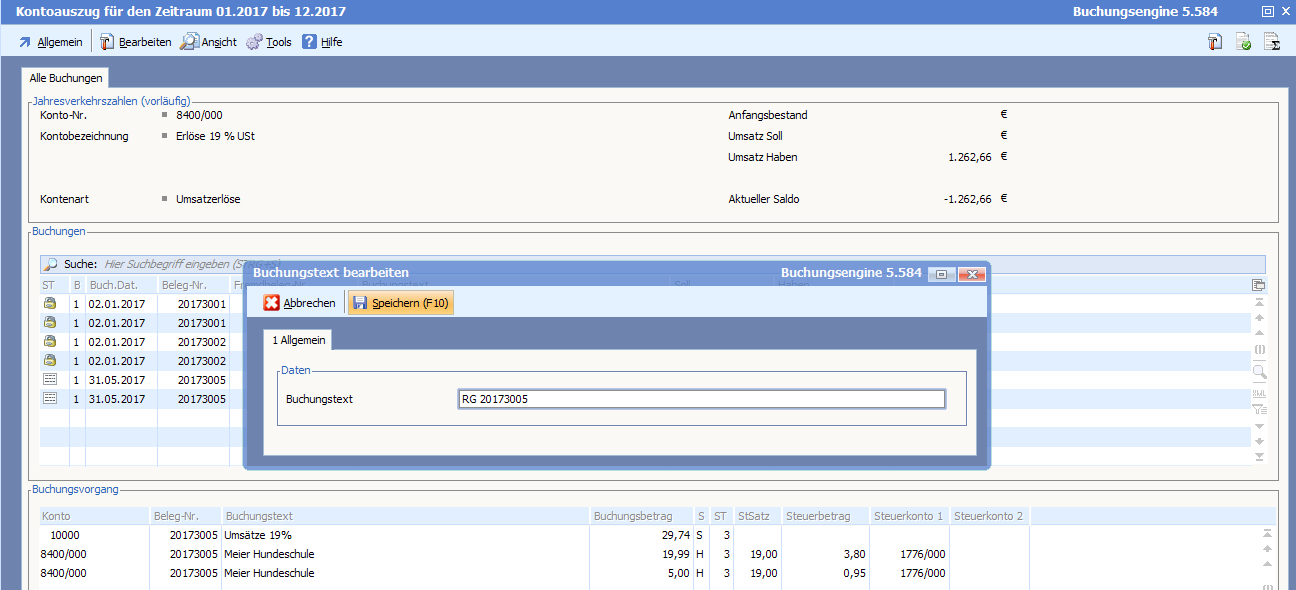The width and height of the screenshot is (1296, 590).
Task: Click the column chooser icon in table corner
Action: pyautogui.click(x=1259, y=285)
